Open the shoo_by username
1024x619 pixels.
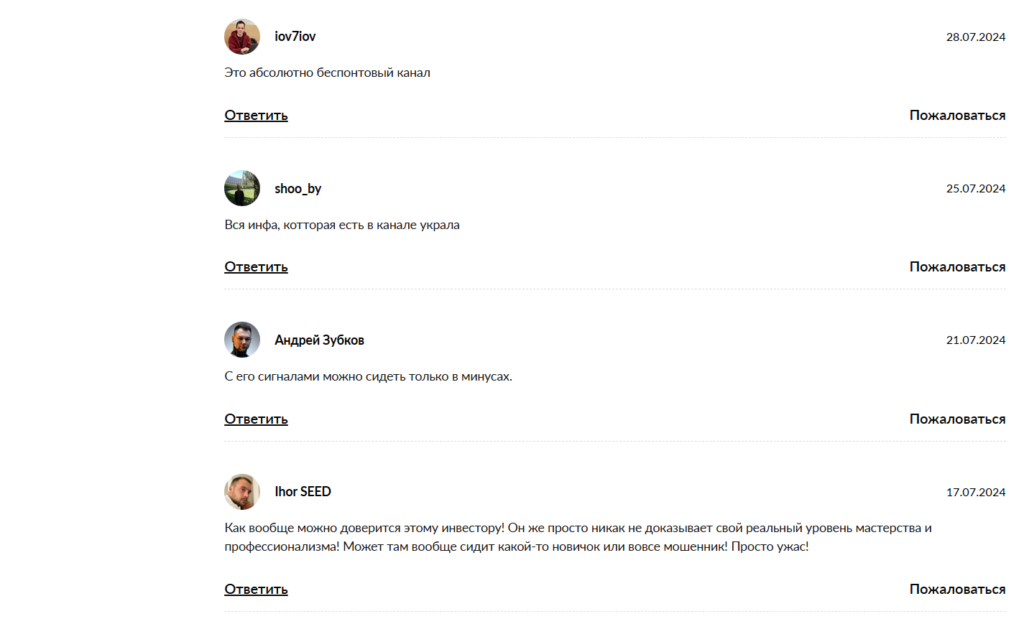tap(298, 188)
